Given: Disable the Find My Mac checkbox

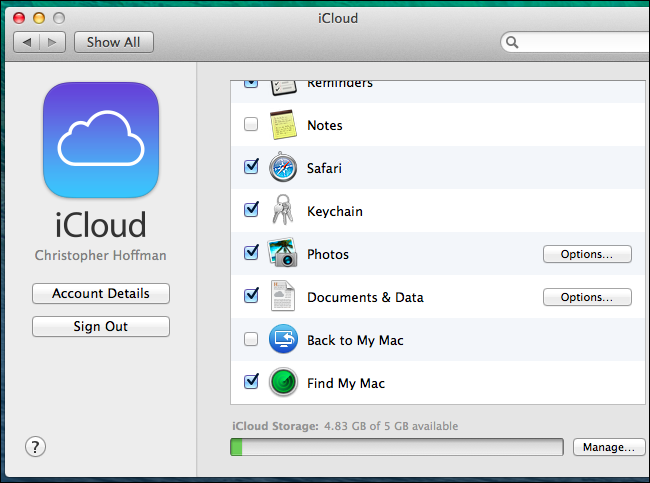Looking at the screenshot, I should [251, 381].
